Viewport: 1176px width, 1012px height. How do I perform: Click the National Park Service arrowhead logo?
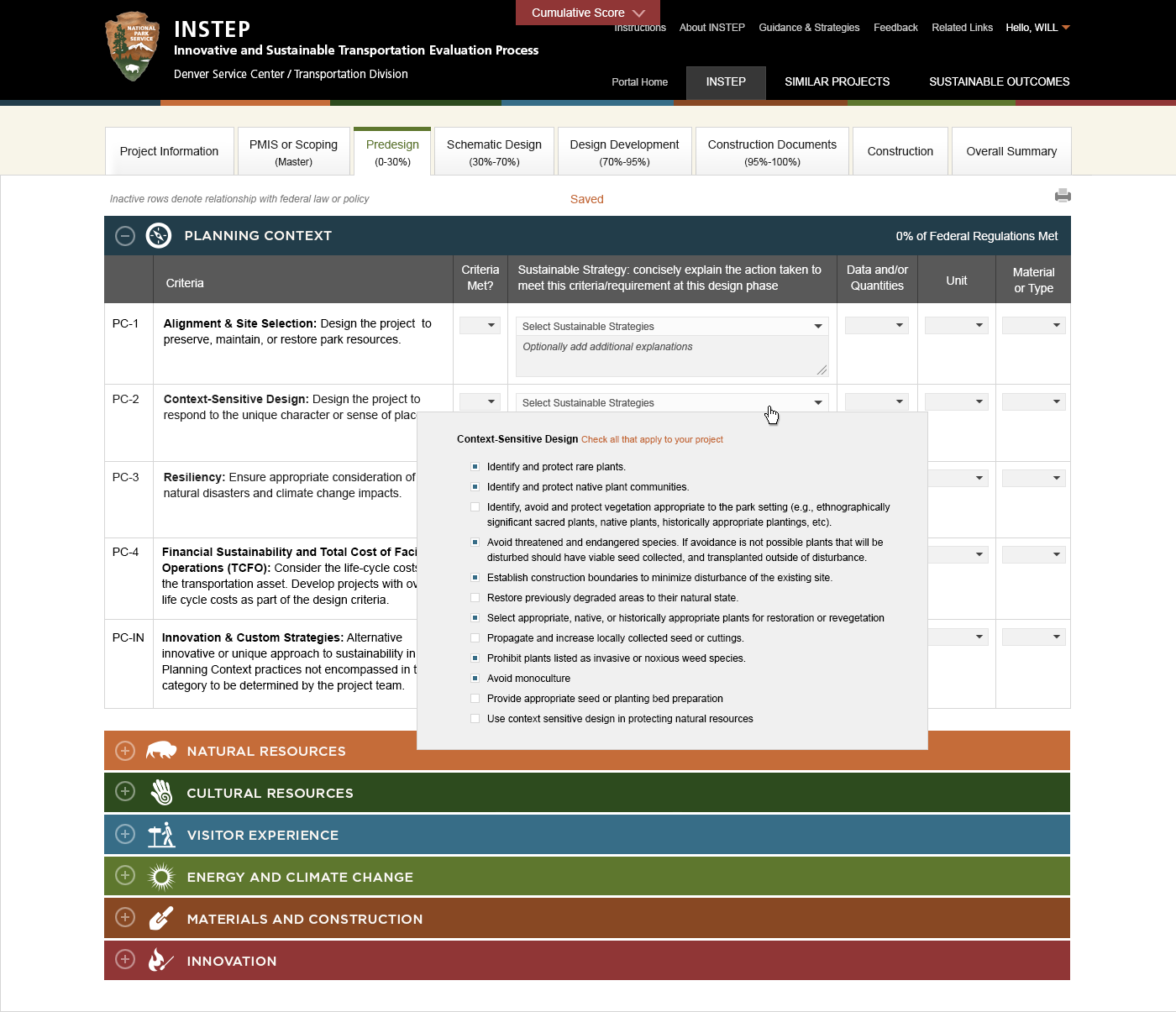point(132,46)
